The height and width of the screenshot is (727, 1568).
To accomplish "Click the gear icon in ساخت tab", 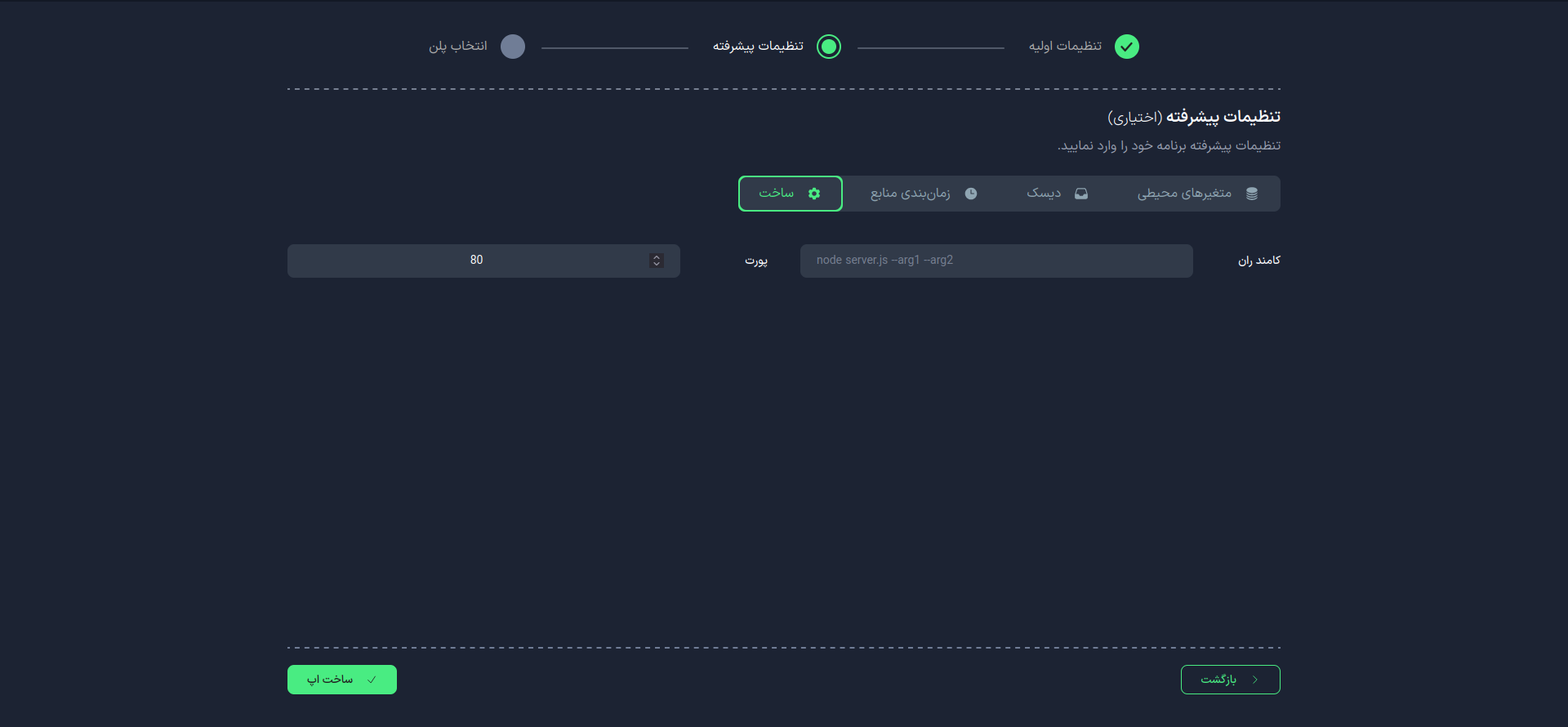I will [x=814, y=194].
